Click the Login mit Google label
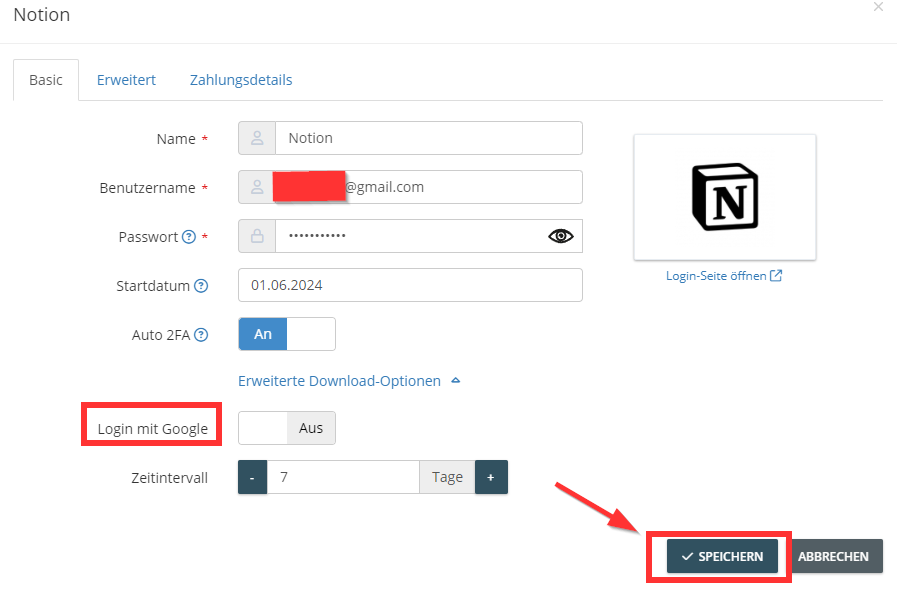 pyautogui.click(x=152, y=429)
